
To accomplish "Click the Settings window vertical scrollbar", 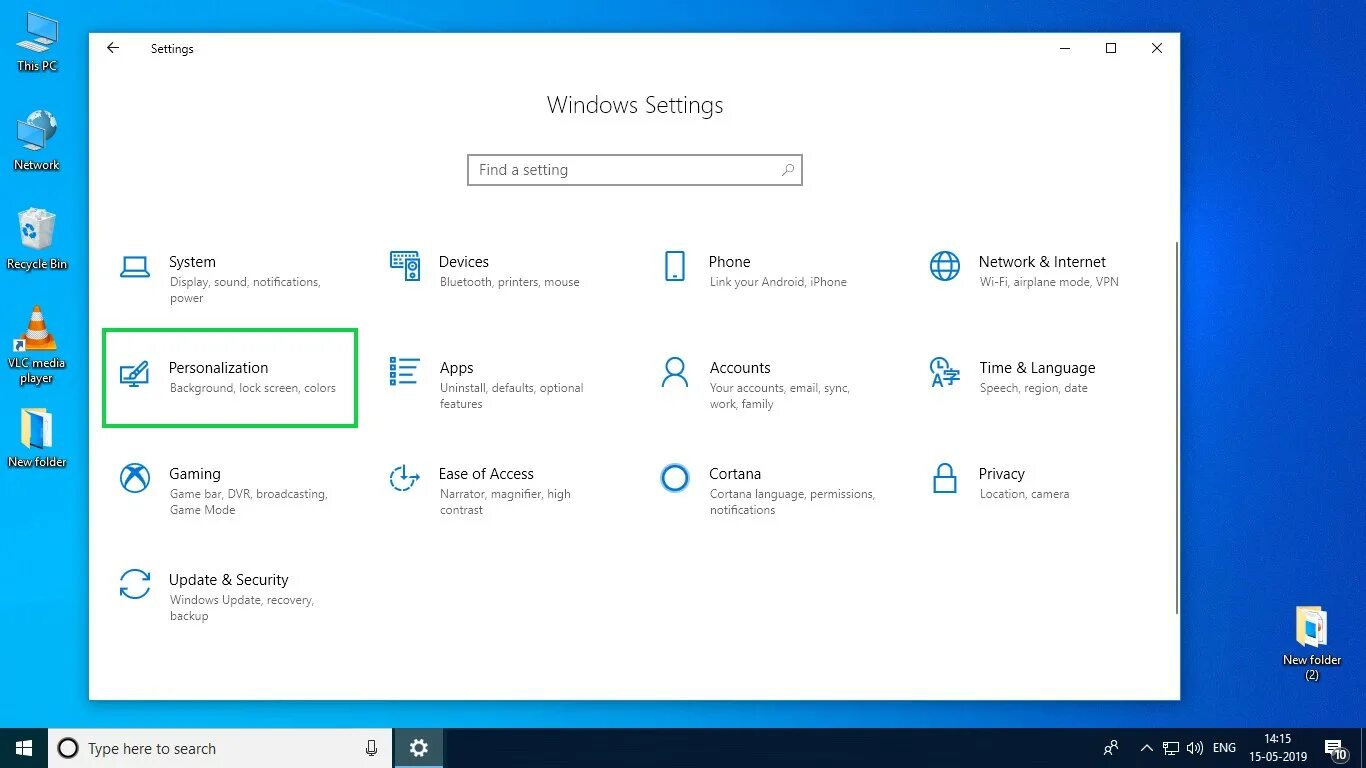I will coord(1175,428).
